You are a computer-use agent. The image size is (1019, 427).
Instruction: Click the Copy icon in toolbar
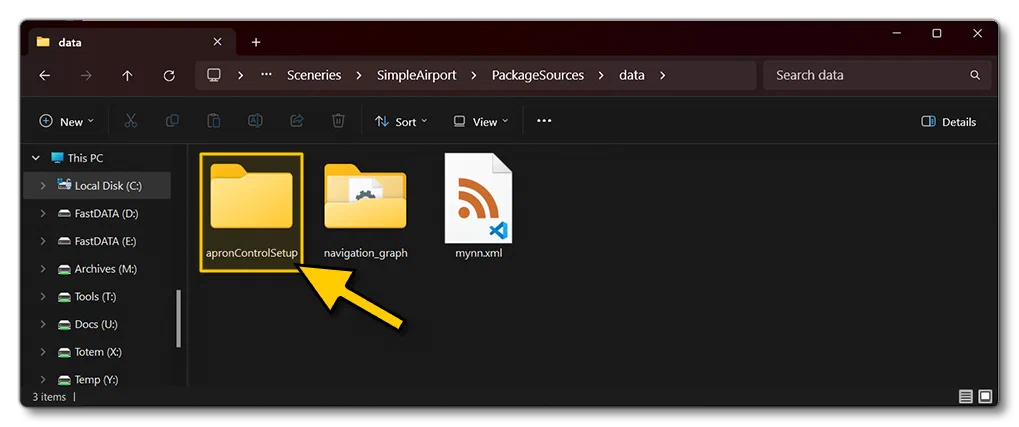172,121
